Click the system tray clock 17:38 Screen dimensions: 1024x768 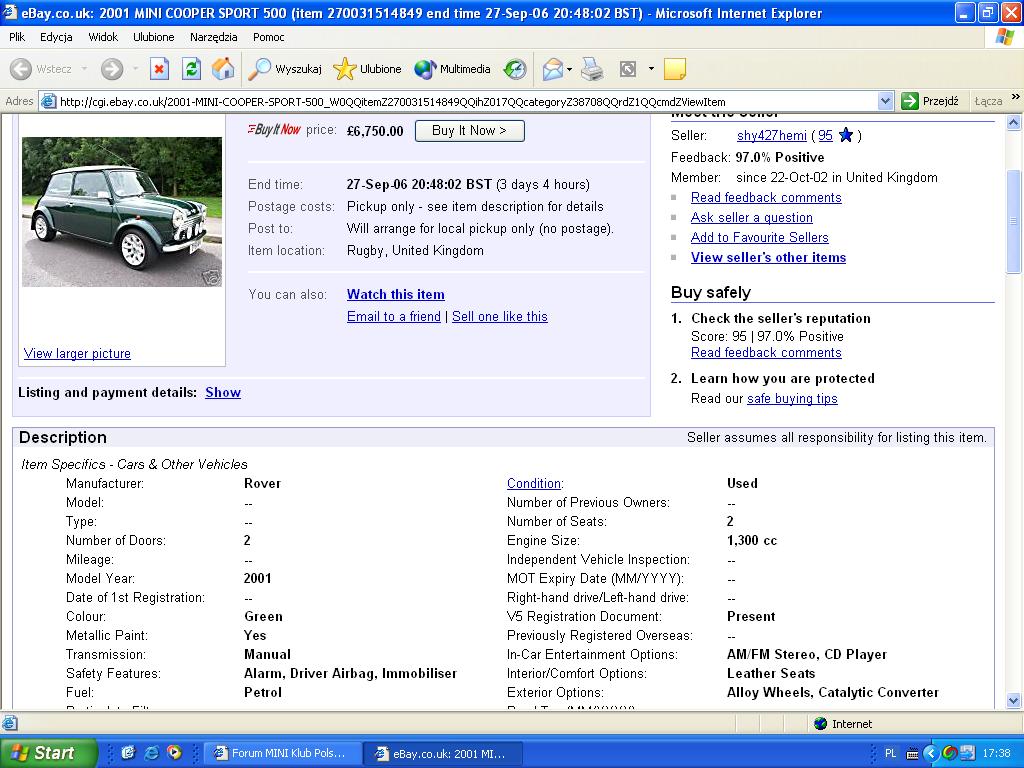click(x=997, y=754)
